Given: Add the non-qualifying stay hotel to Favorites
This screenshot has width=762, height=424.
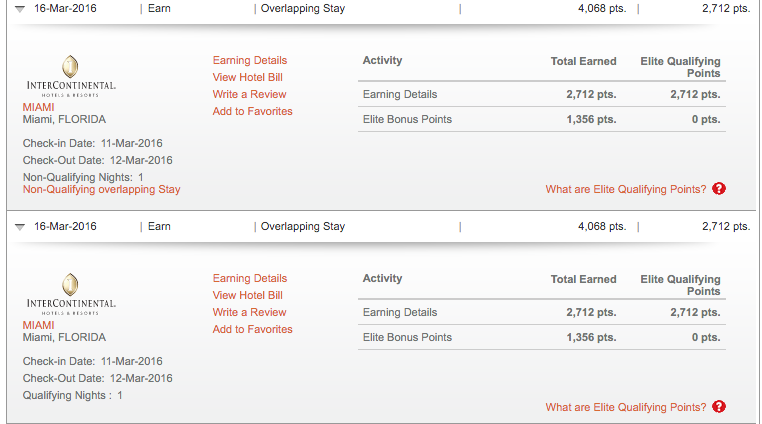Looking at the screenshot, I should coord(252,112).
